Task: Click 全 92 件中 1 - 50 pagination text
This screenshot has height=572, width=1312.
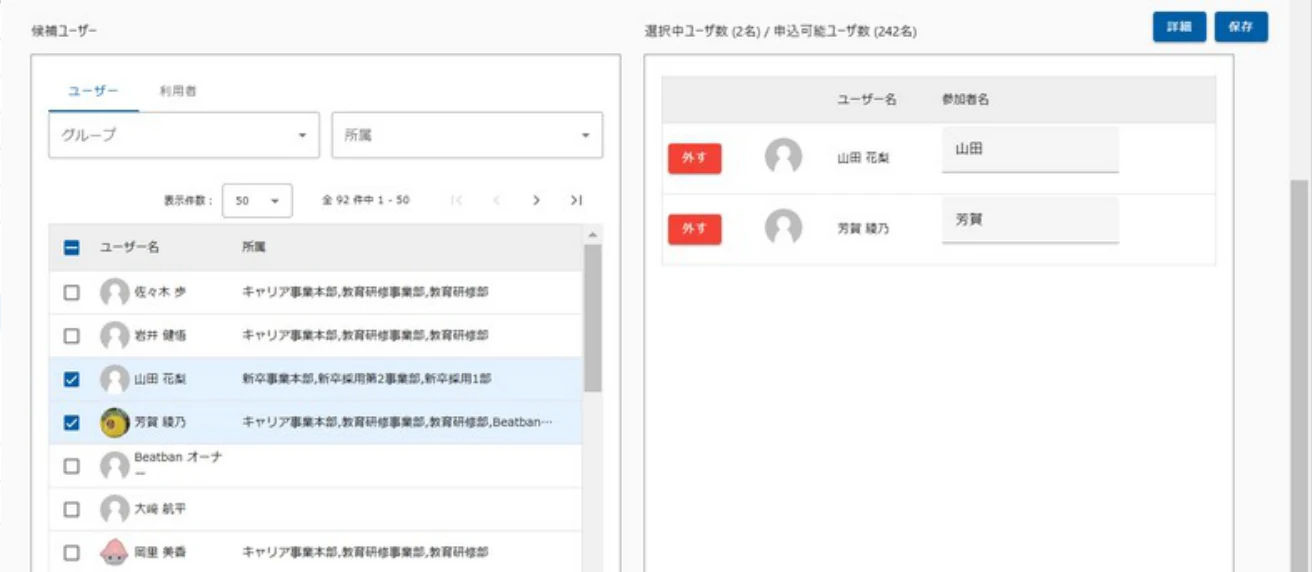Action: tap(366, 200)
